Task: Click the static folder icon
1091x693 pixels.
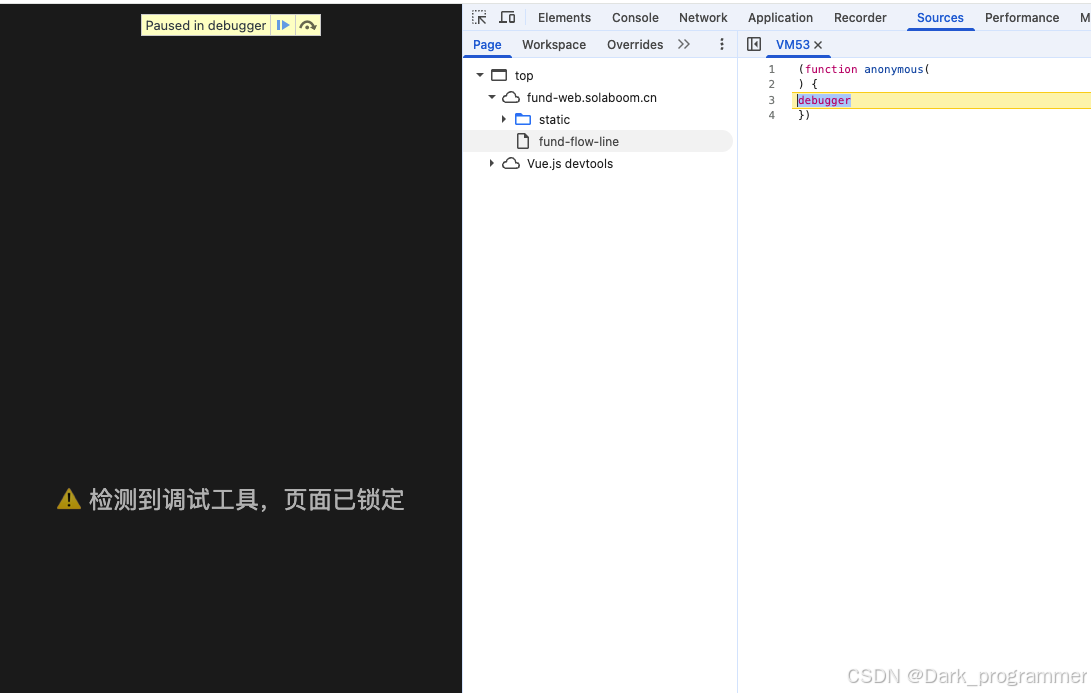Action: (x=523, y=120)
